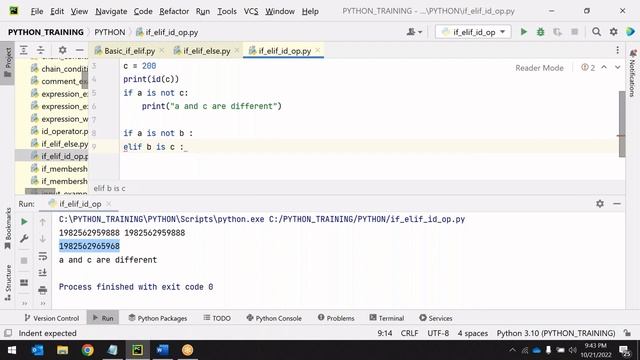Viewport: 640px width, 360px height.
Task: Open the Navigate menu
Action: [111, 11]
